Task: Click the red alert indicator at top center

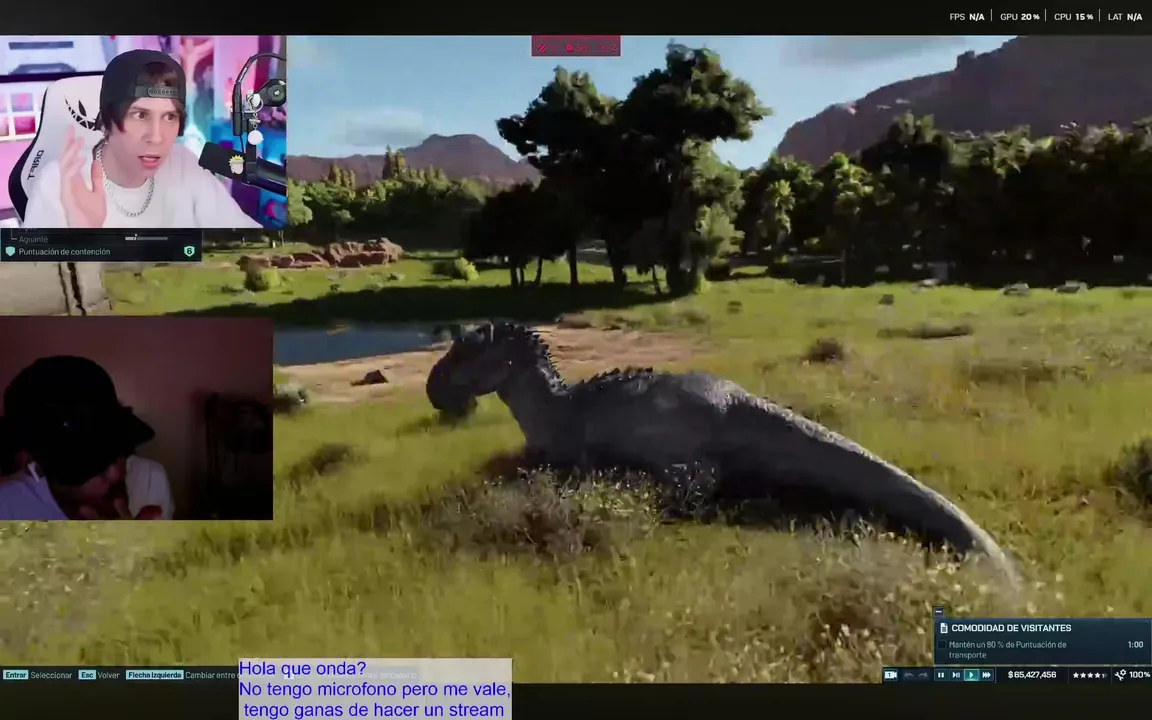Action: coord(576,47)
